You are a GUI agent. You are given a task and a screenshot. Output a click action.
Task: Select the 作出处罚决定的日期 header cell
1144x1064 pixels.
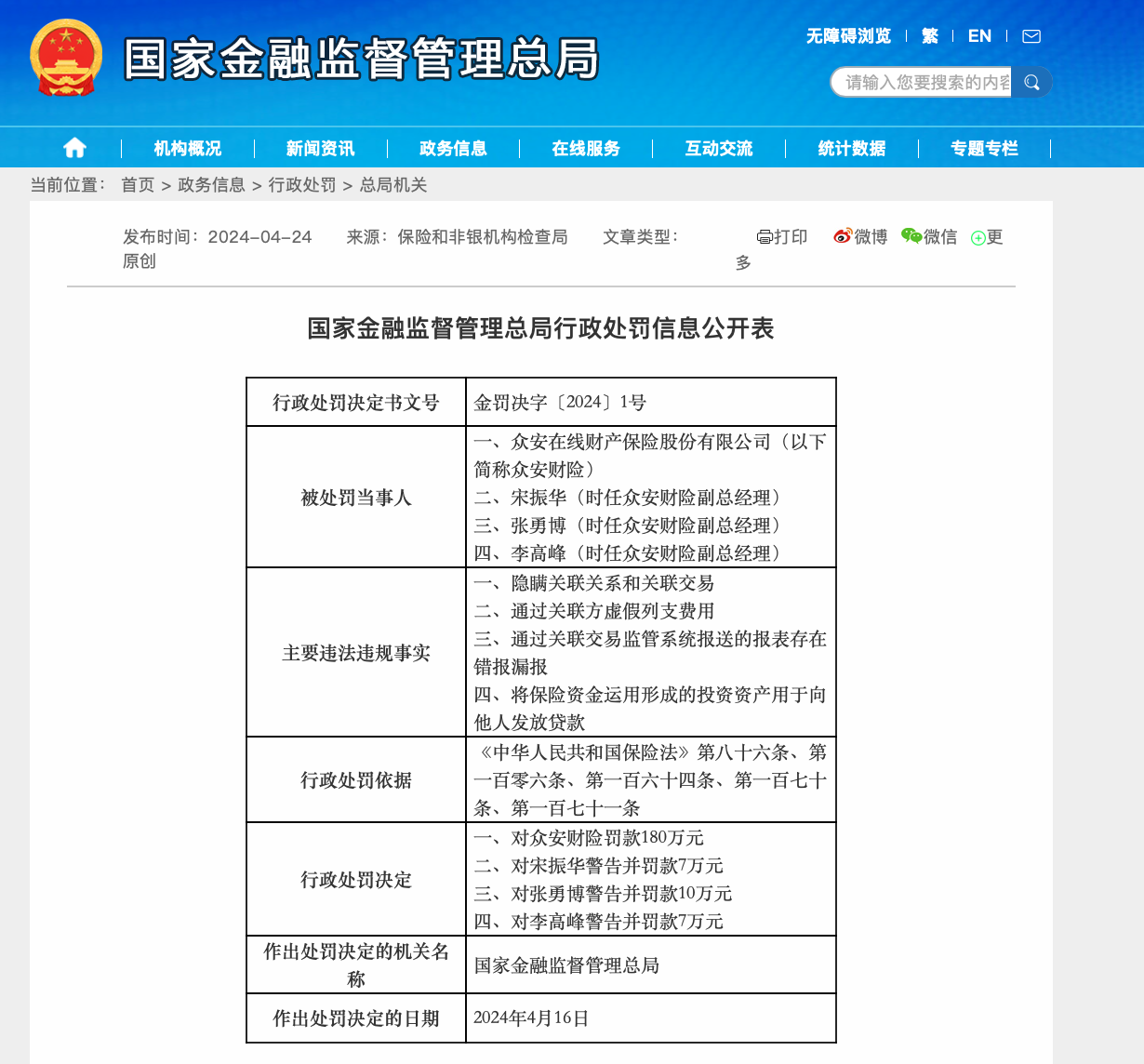[x=356, y=1018]
